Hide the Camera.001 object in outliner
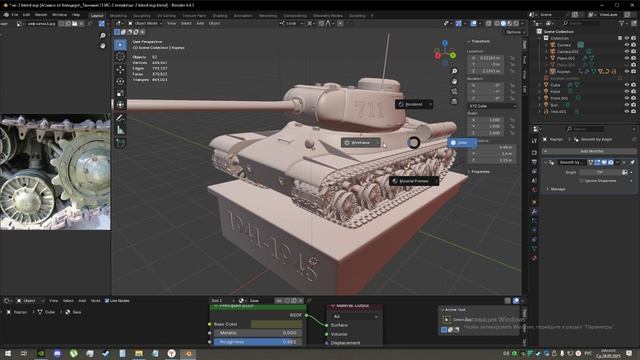 coord(627,51)
